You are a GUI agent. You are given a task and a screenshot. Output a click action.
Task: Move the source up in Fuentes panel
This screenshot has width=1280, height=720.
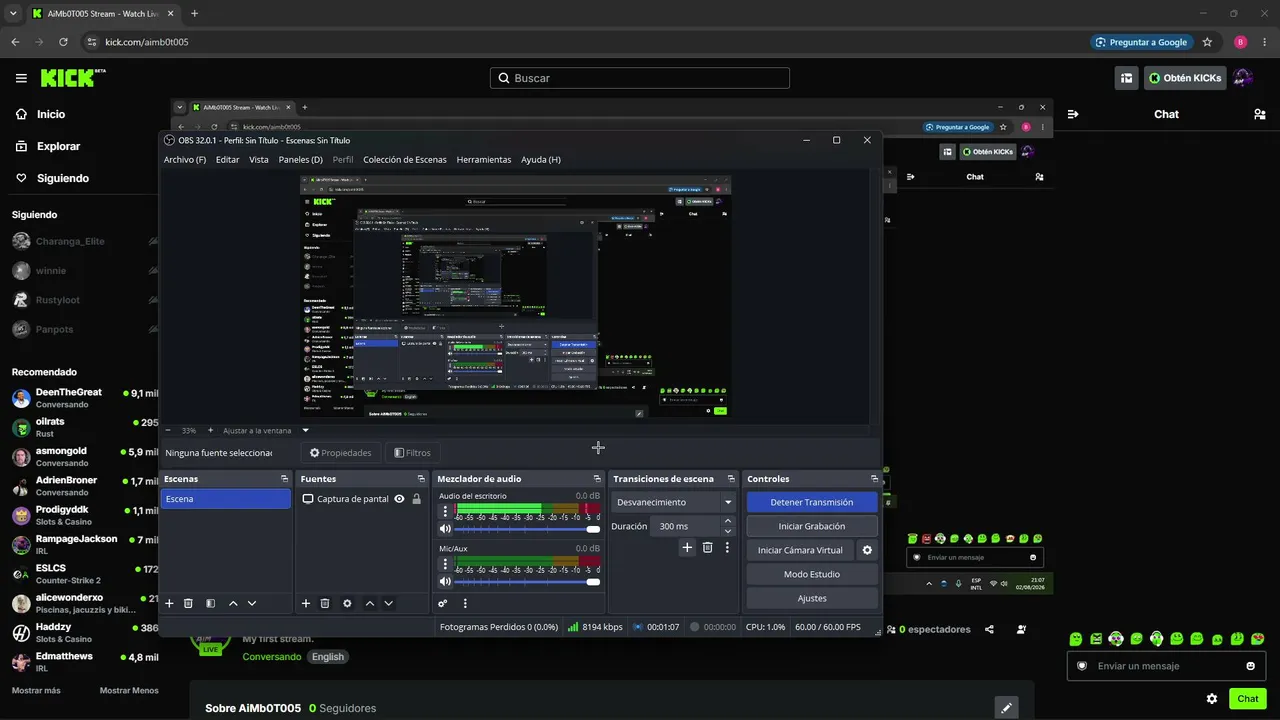pos(370,603)
